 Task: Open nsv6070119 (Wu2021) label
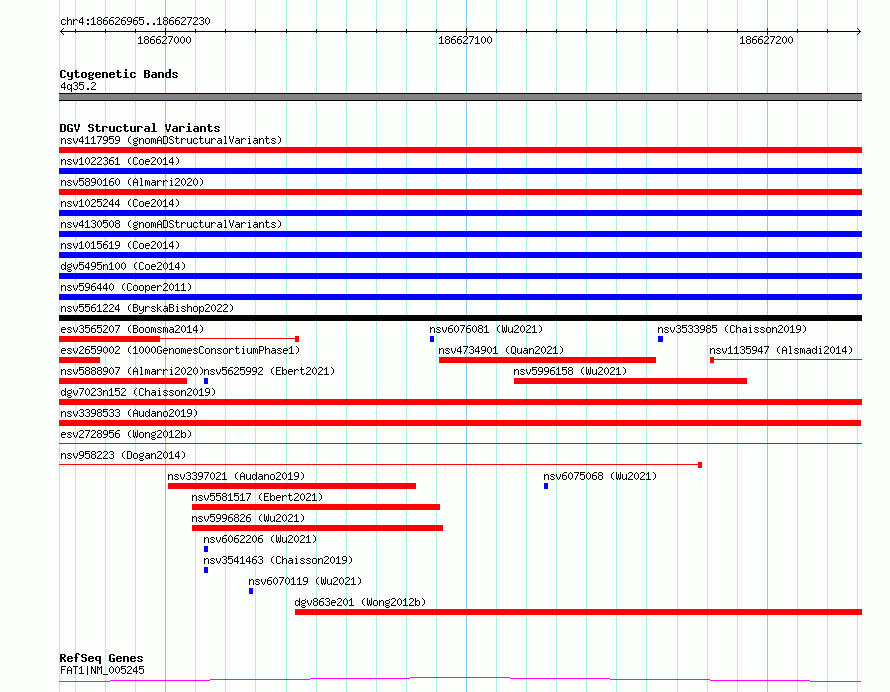305,581
